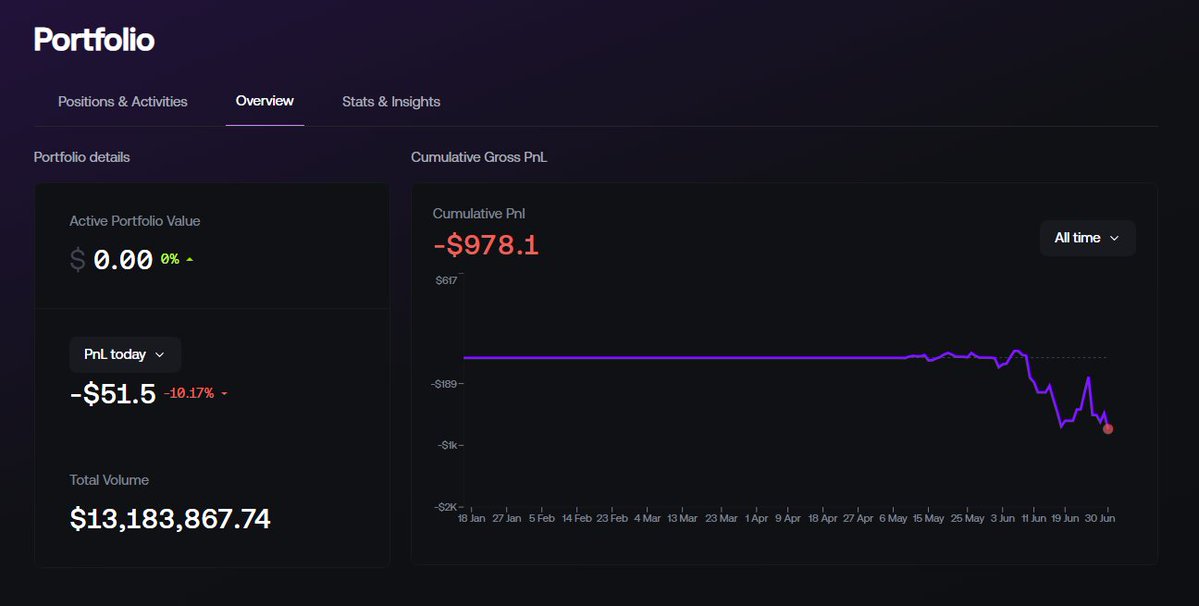This screenshot has height=606, width=1199.
Task: Click the 11 Jun x-axis label
Action: [1034, 518]
